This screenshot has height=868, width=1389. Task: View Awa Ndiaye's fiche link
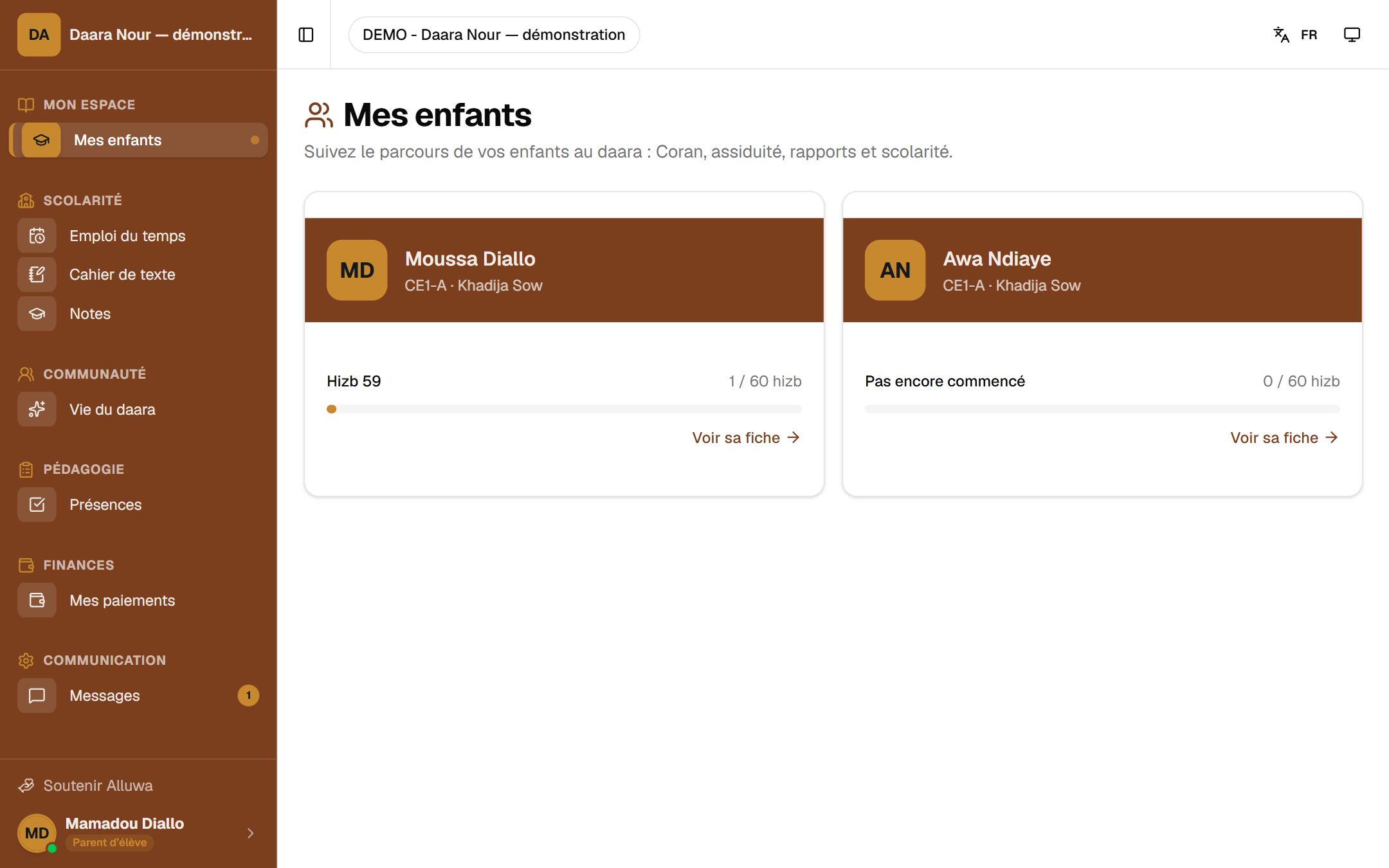pyautogui.click(x=1284, y=438)
